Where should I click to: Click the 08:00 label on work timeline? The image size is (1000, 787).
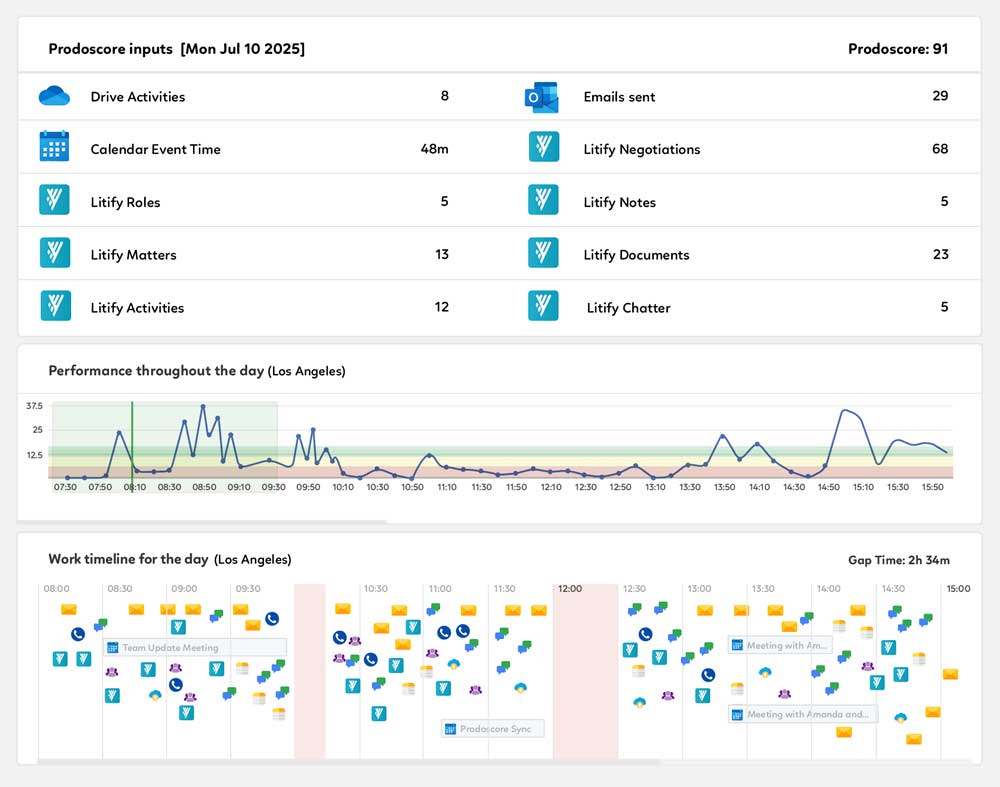pos(57,589)
